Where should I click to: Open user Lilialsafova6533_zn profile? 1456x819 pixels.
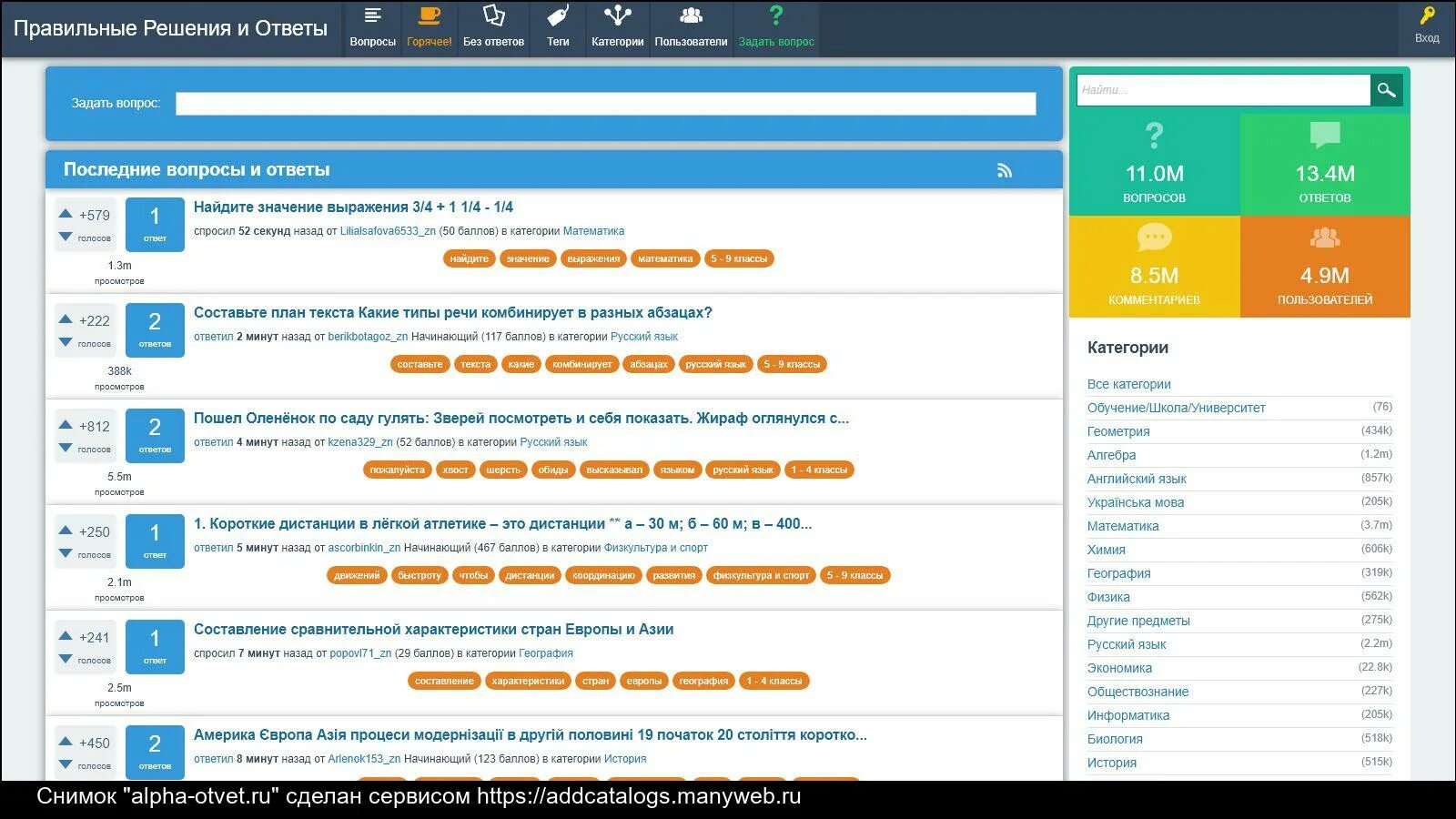(x=388, y=231)
